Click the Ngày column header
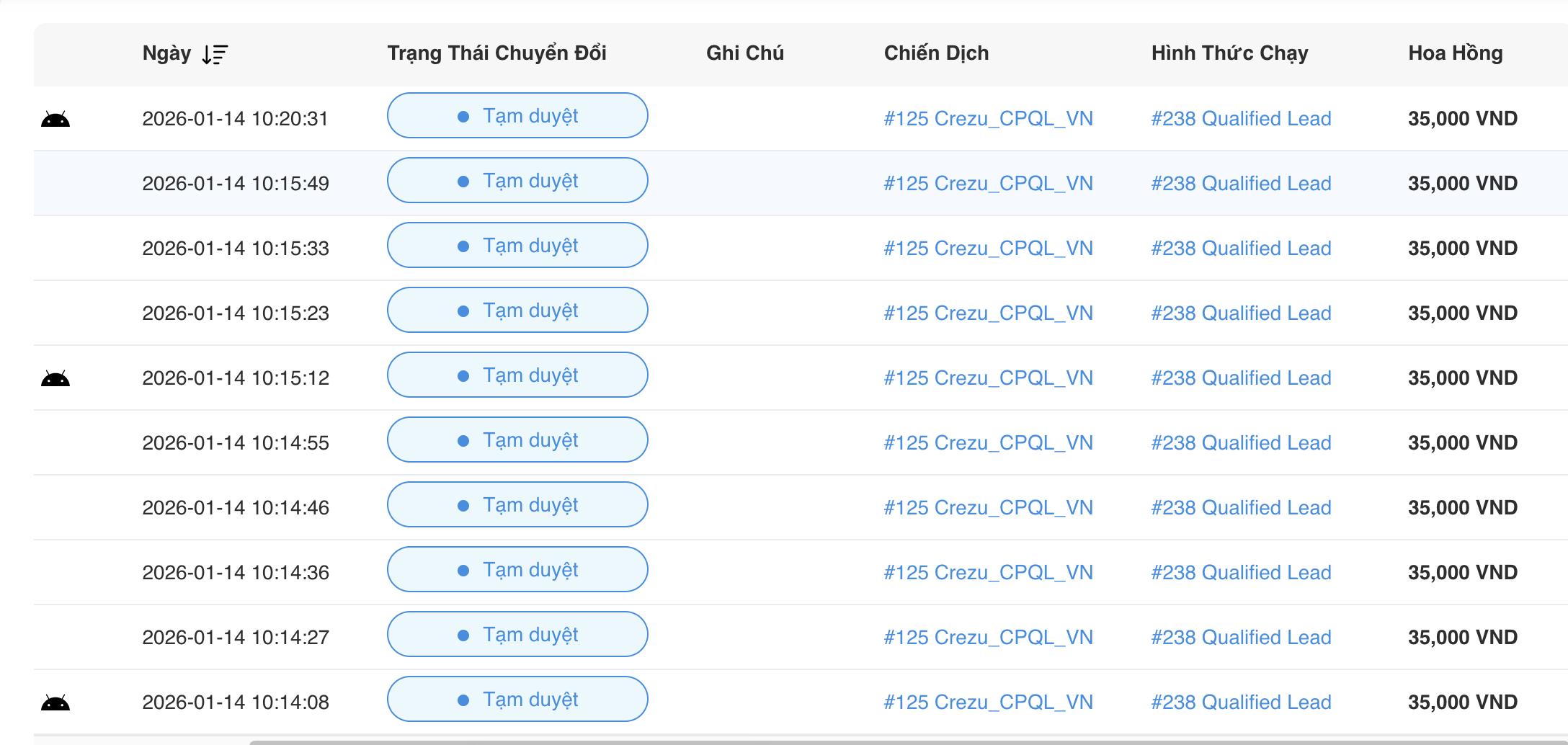 point(166,53)
